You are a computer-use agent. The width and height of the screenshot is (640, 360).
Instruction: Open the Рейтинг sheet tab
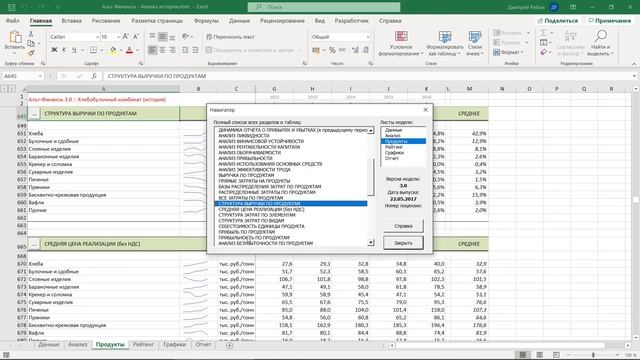pos(143,344)
